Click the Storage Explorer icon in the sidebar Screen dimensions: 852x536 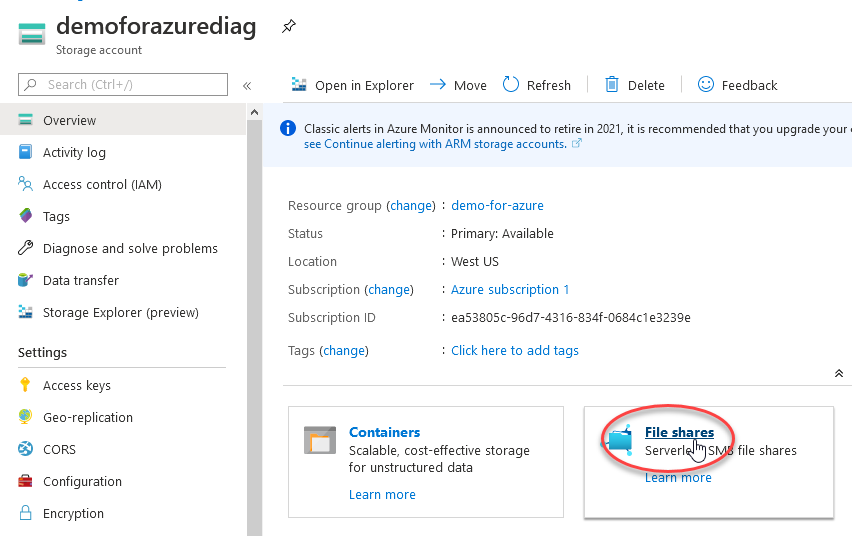point(25,312)
